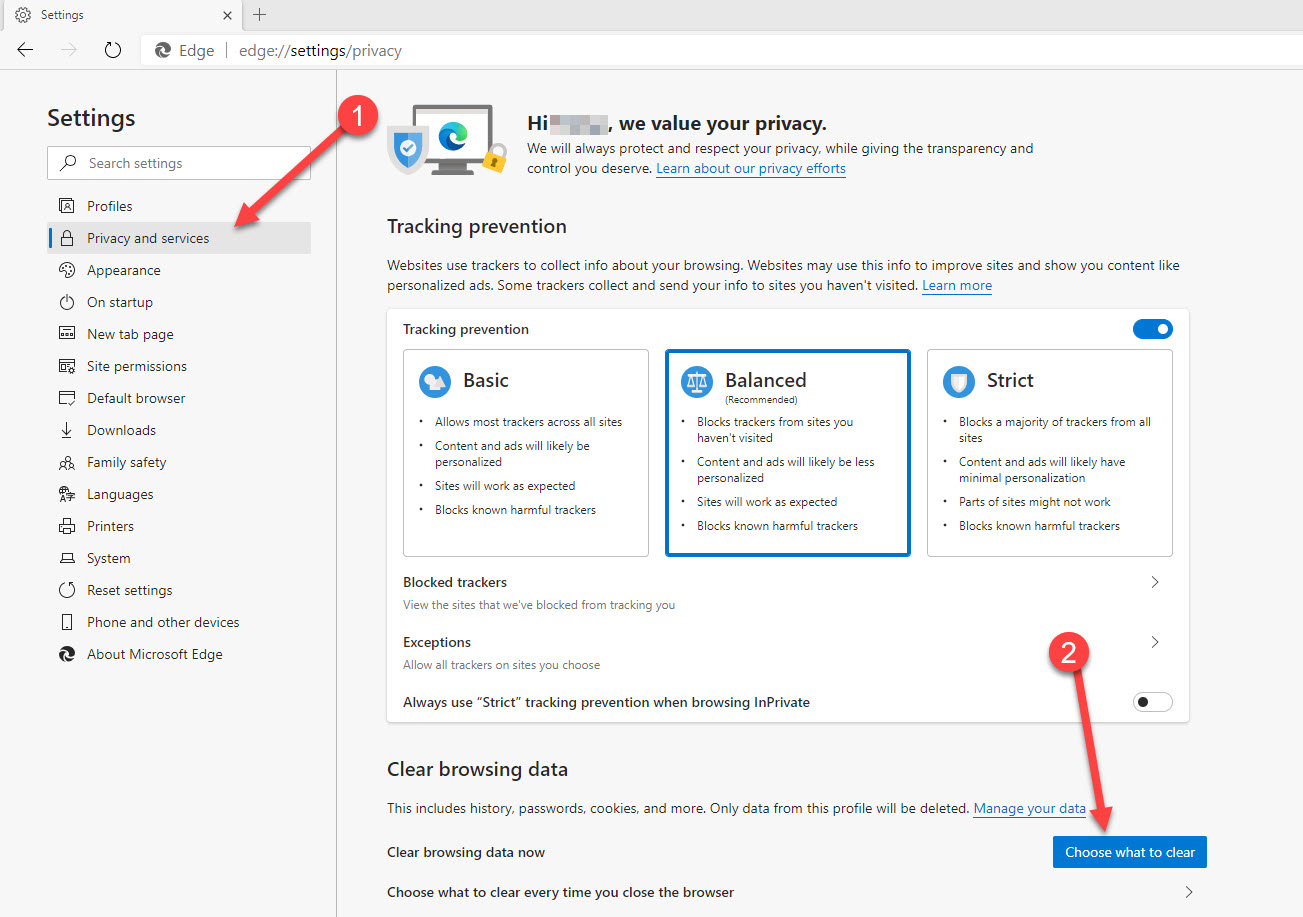Click the Edge logo beside About Microsoft Edge

pos(67,654)
